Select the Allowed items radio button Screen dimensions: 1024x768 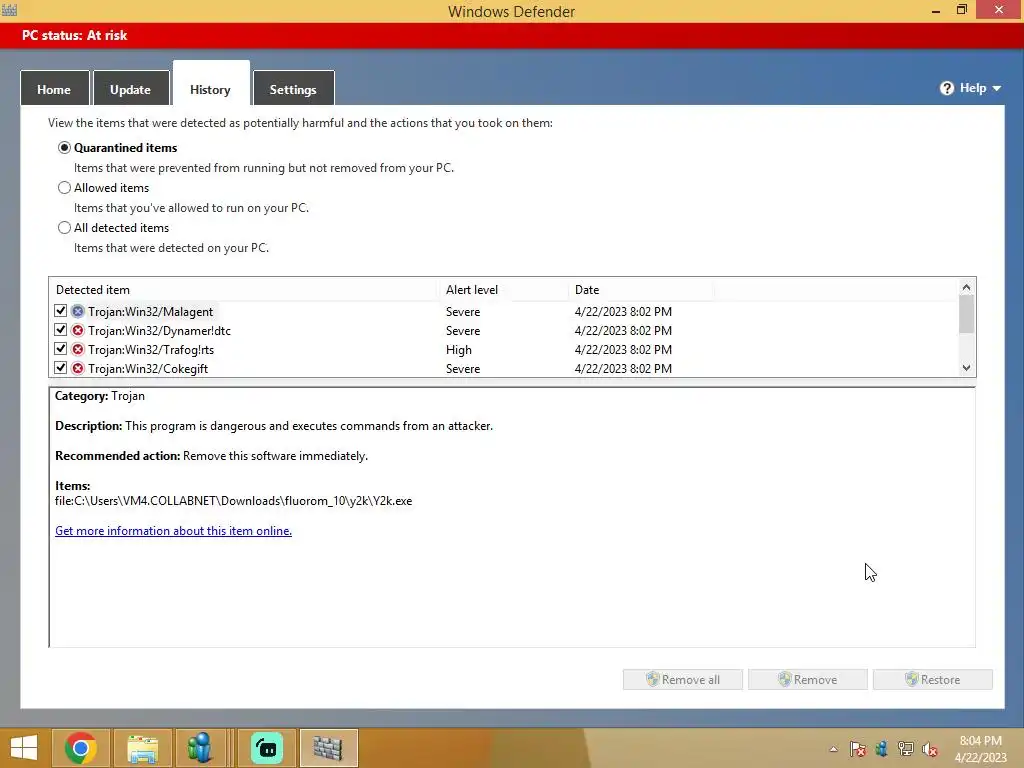click(x=64, y=188)
